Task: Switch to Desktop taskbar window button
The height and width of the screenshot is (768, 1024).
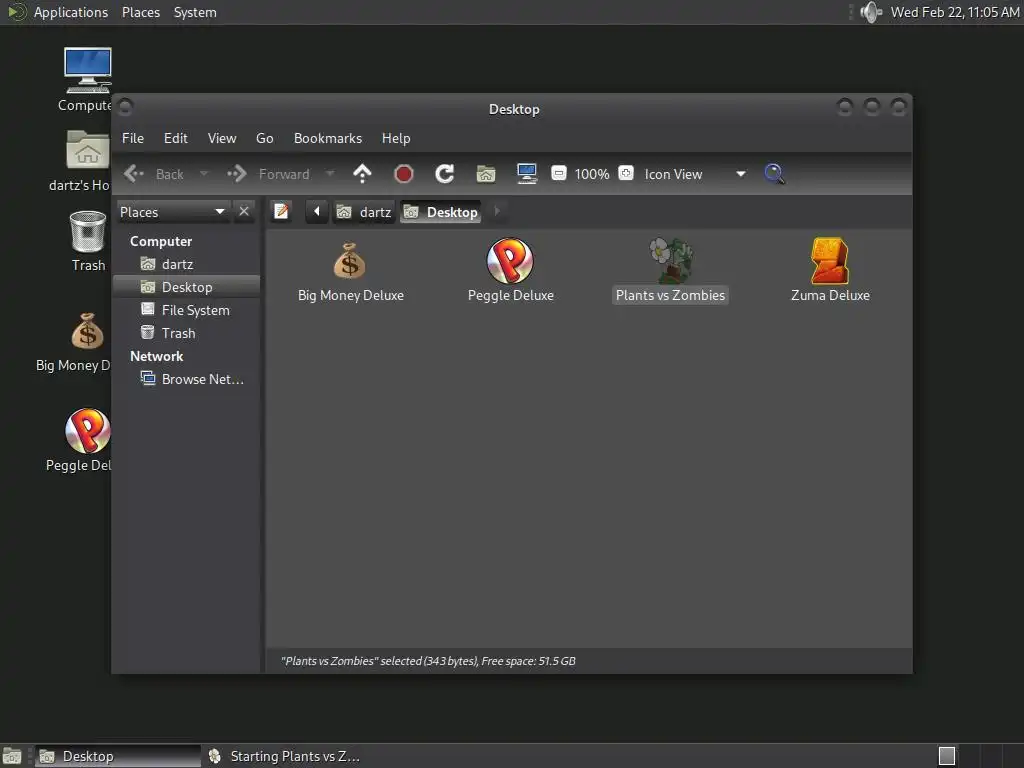Action: click(118, 756)
